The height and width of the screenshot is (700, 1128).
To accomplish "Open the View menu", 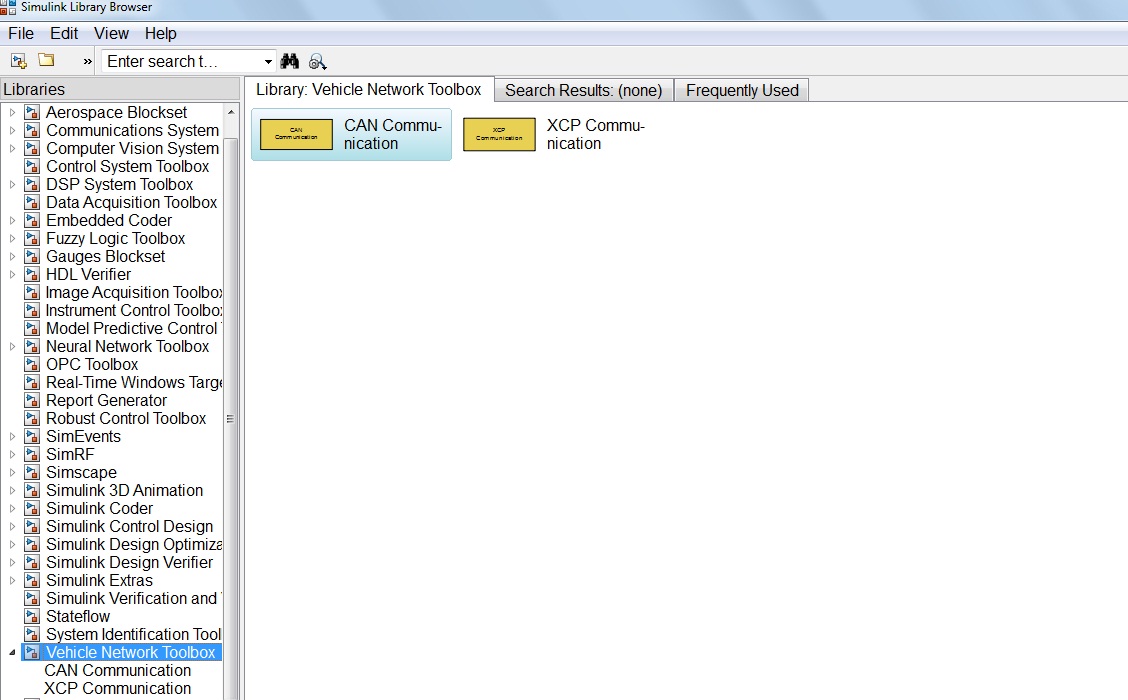I will pos(111,33).
